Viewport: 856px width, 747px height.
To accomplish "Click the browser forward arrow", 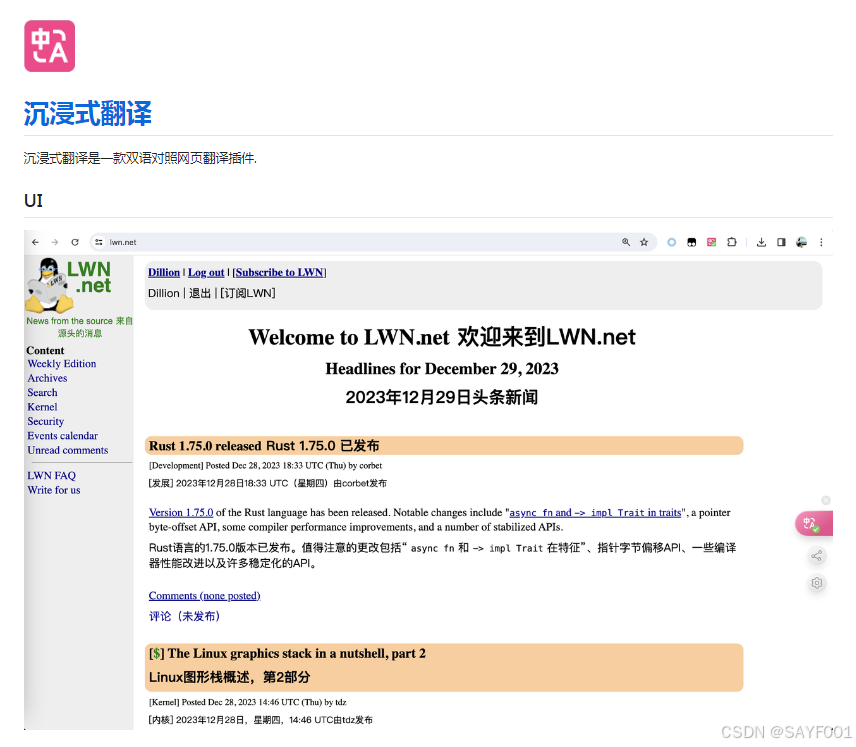I will [55, 242].
